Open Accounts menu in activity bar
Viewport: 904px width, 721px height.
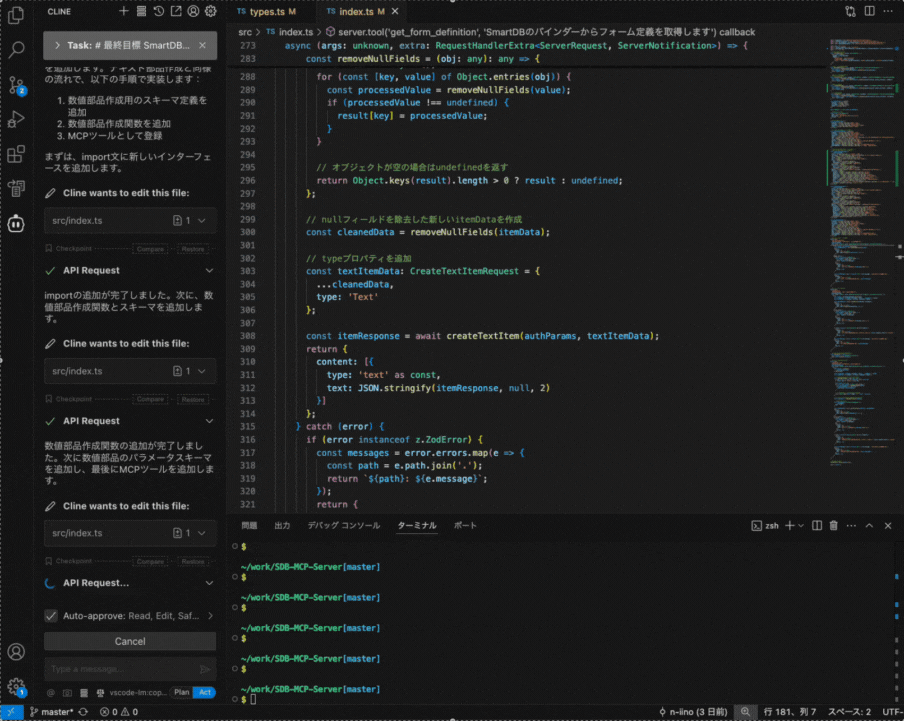click(16, 652)
